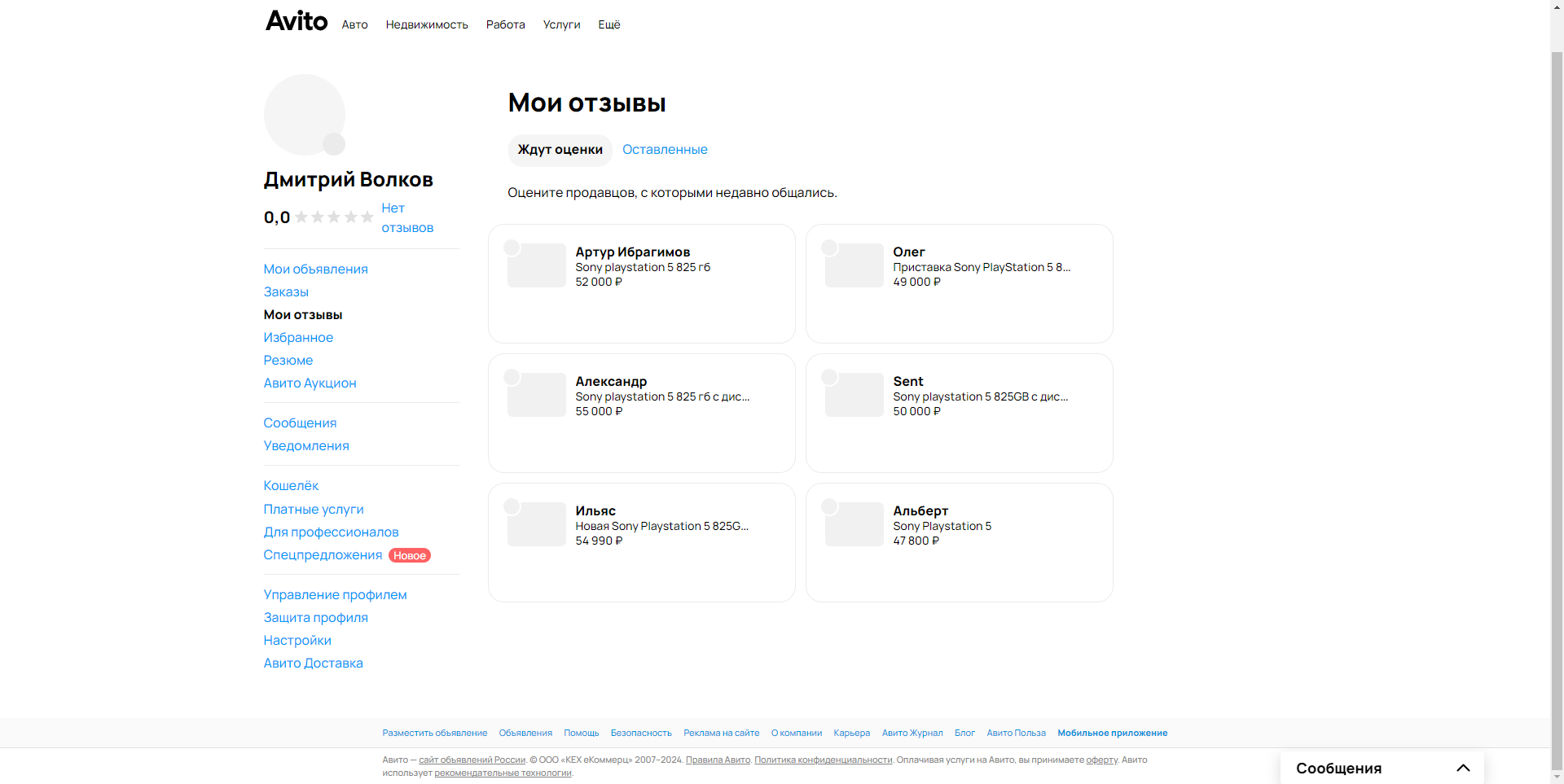Click the 52 000 ₽ price text
The height and width of the screenshot is (784, 1564).
click(x=599, y=282)
